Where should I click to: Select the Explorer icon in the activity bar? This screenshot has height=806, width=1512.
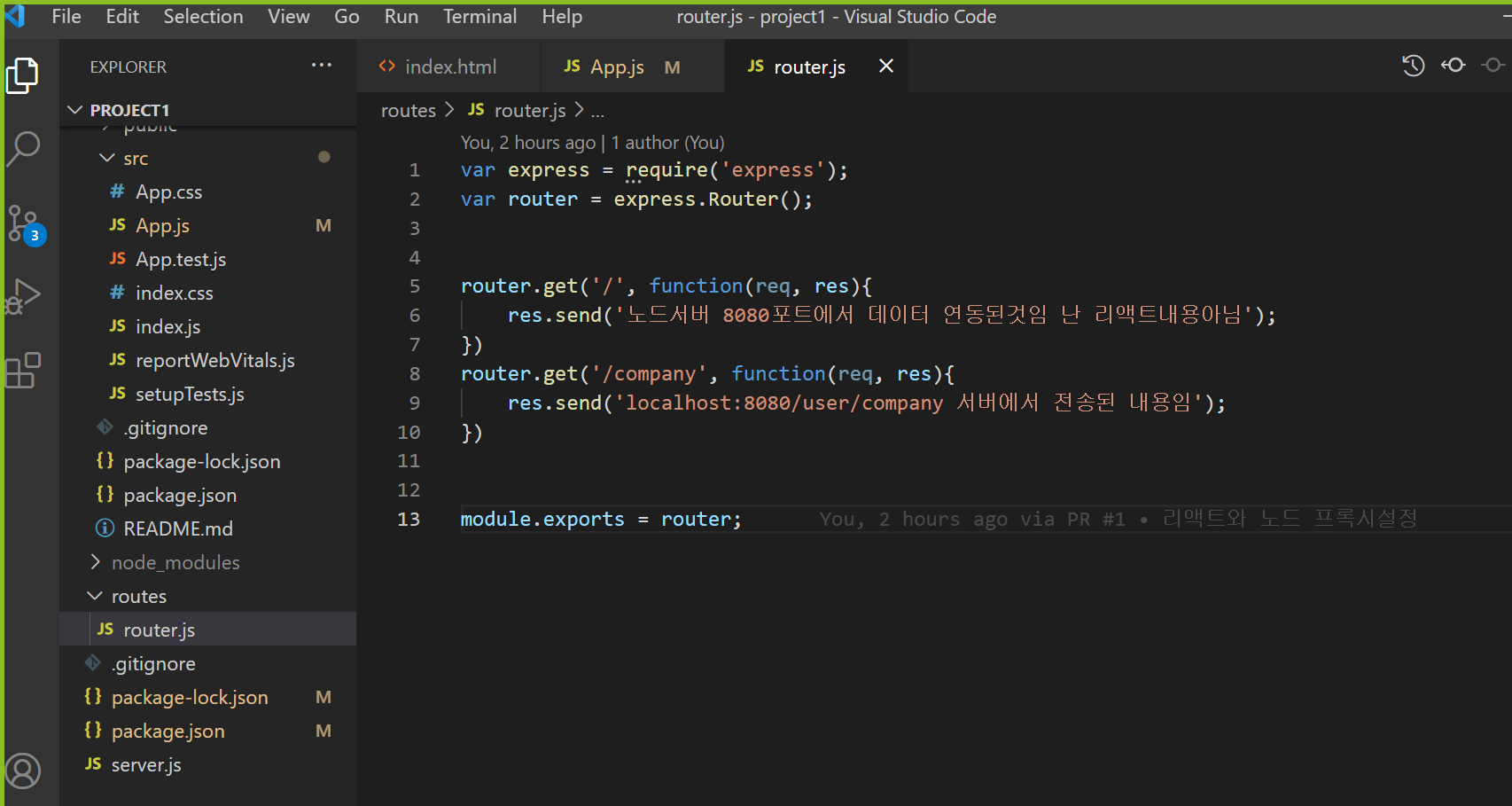pyautogui.click(x=24, y=75)
